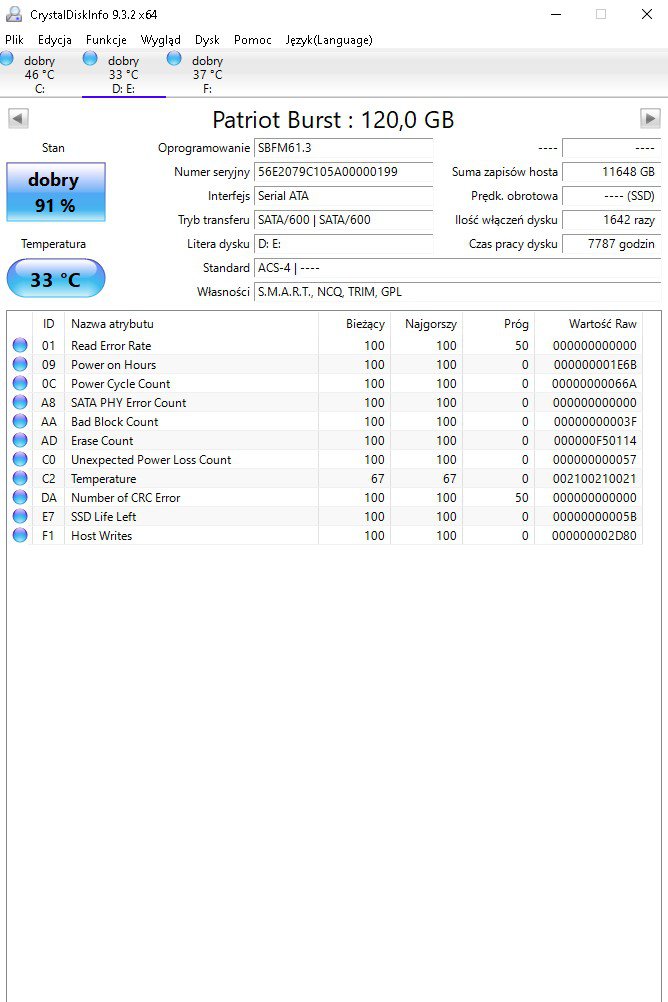Open the Plik menu

click(14, 40)
